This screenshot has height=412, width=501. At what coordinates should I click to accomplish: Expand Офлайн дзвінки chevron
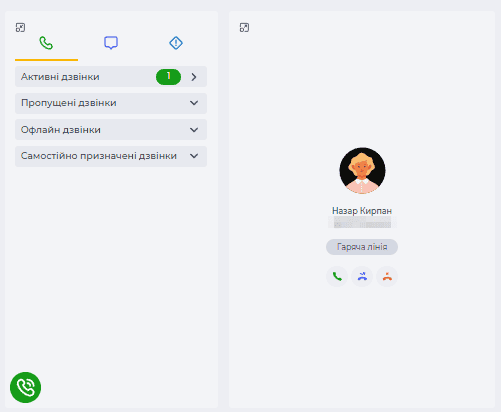194,130
